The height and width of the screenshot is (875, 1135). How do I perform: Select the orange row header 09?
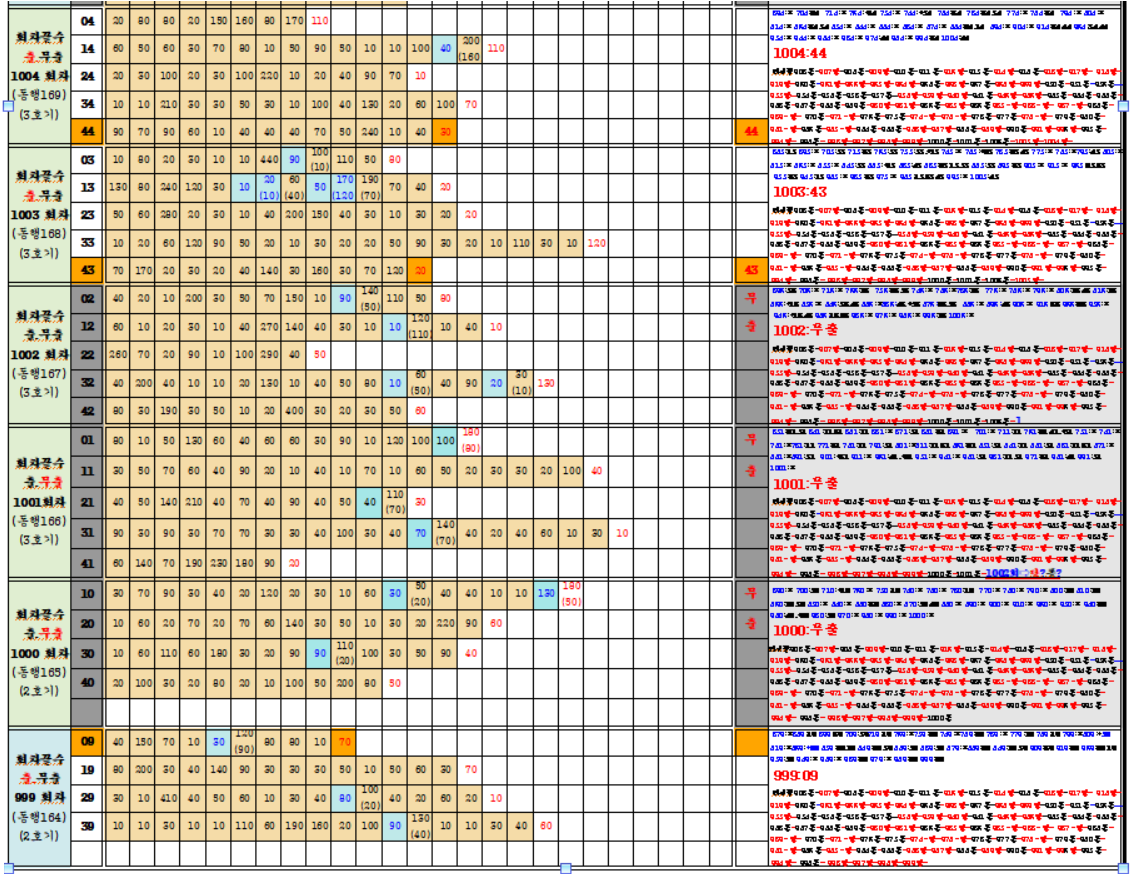(87, 742)
